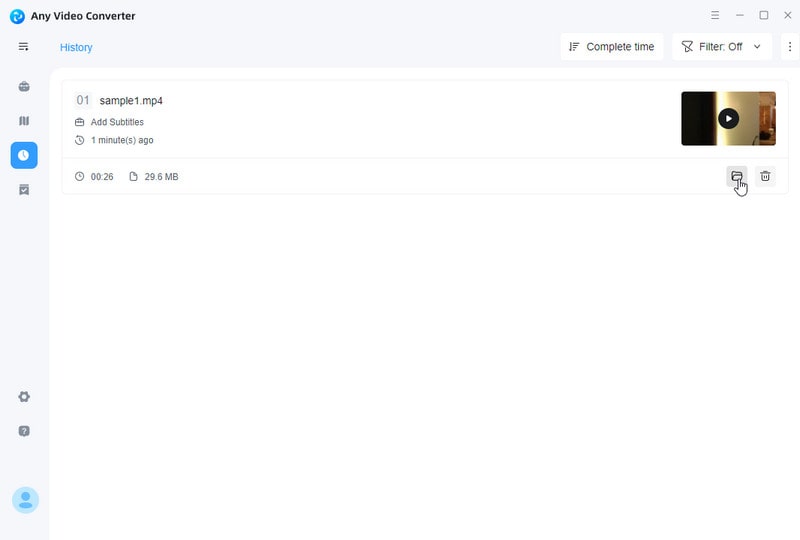Maximize the Any Video Converter window

click(x=764, y=15)
